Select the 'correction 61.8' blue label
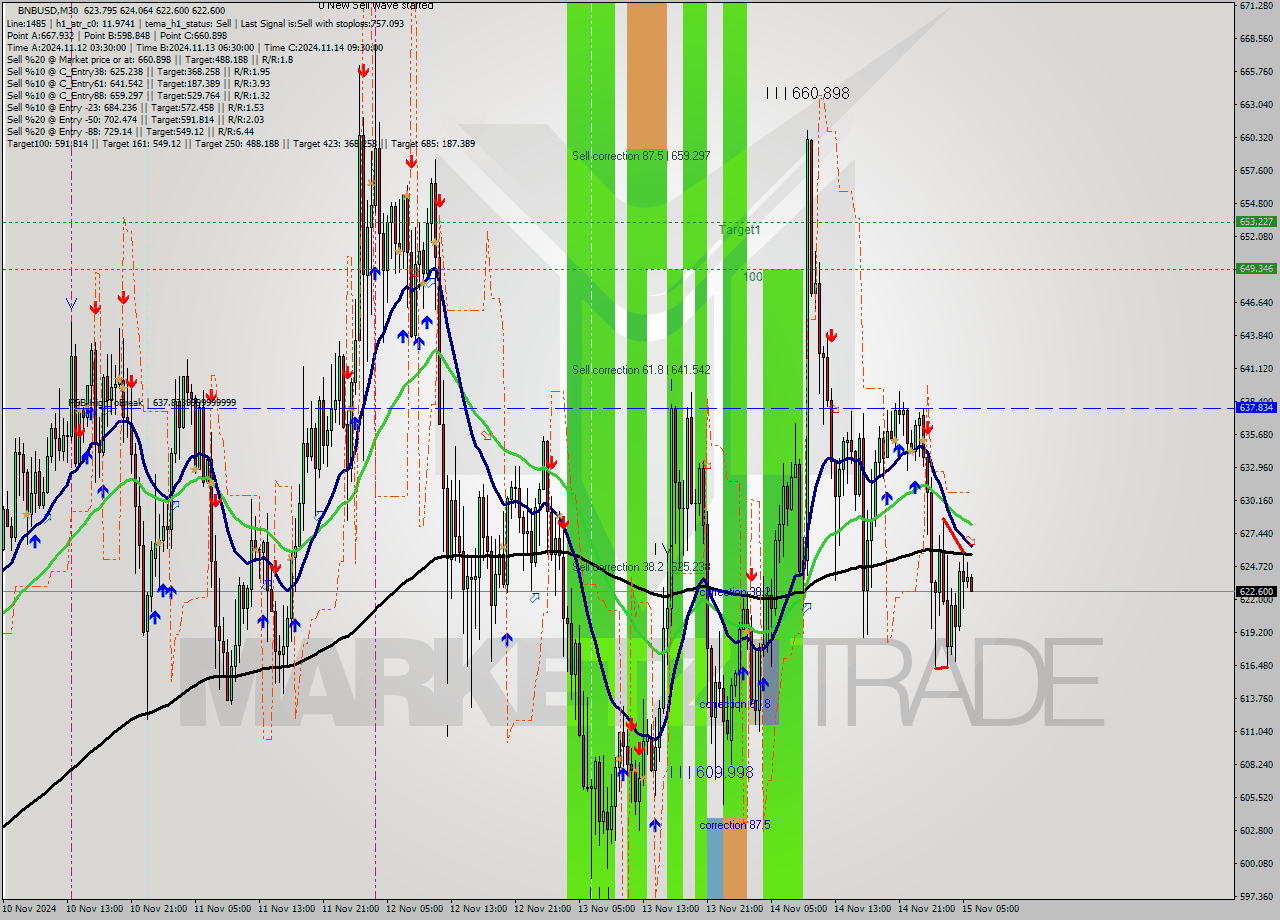This screenshot has width=1280, height=920. pos(735,704)
